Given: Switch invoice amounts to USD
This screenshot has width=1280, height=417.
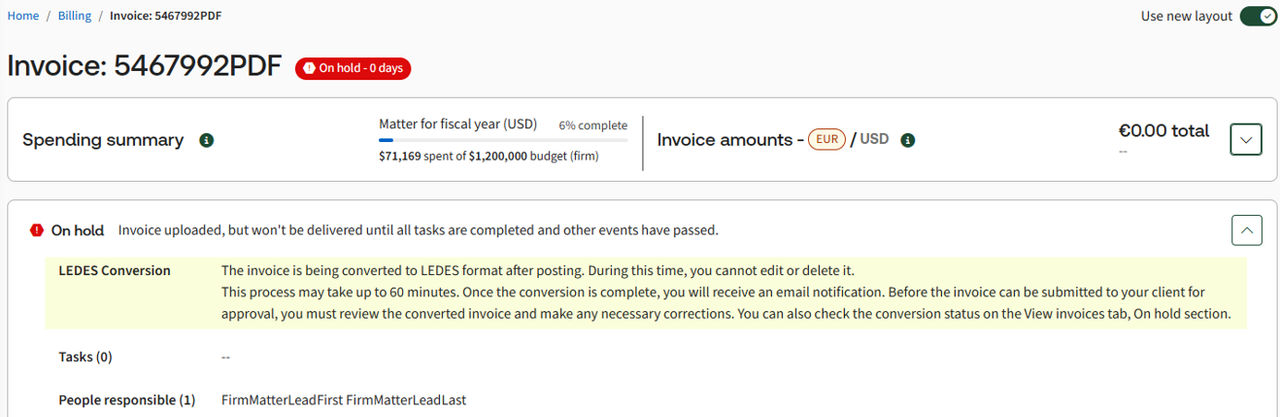Looking at the screenshot, I should pyautogui.click(x=874, y=140).
